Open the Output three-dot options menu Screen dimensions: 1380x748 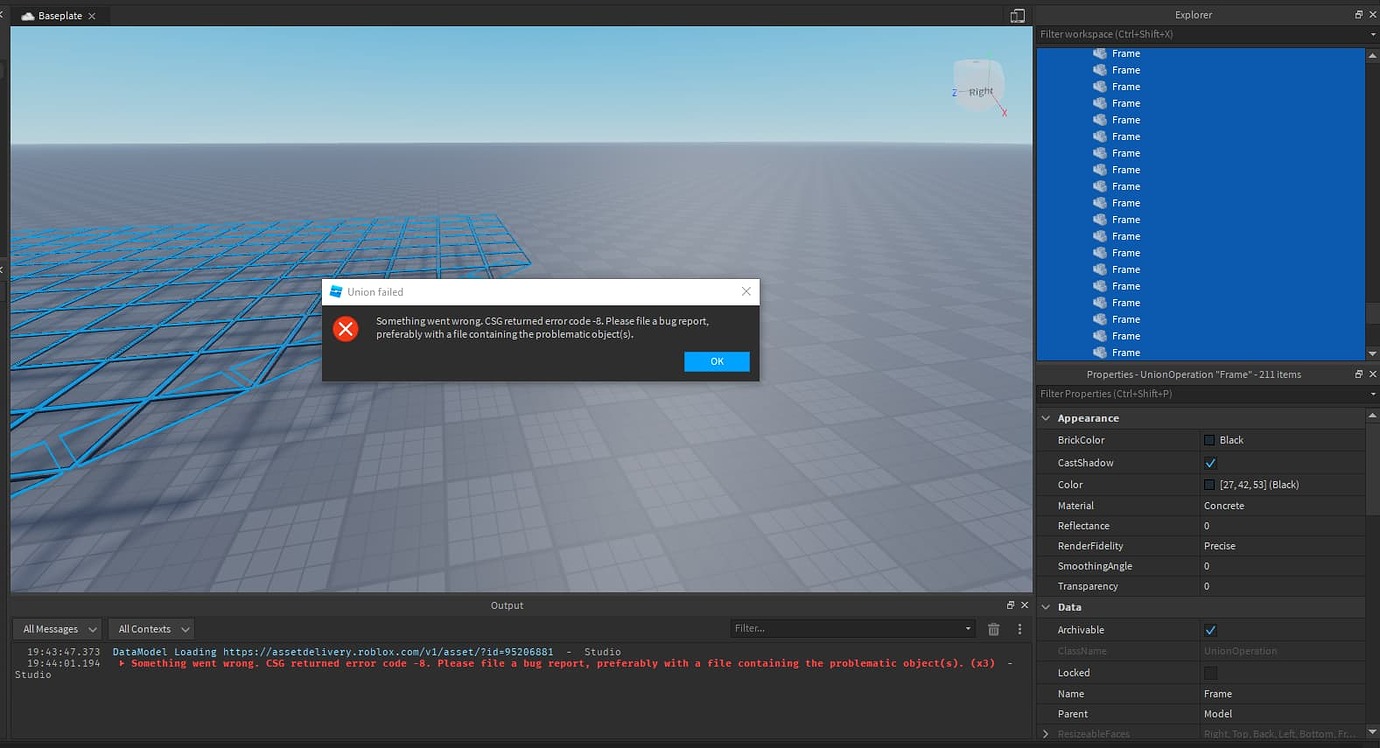tap(1020, 629)
